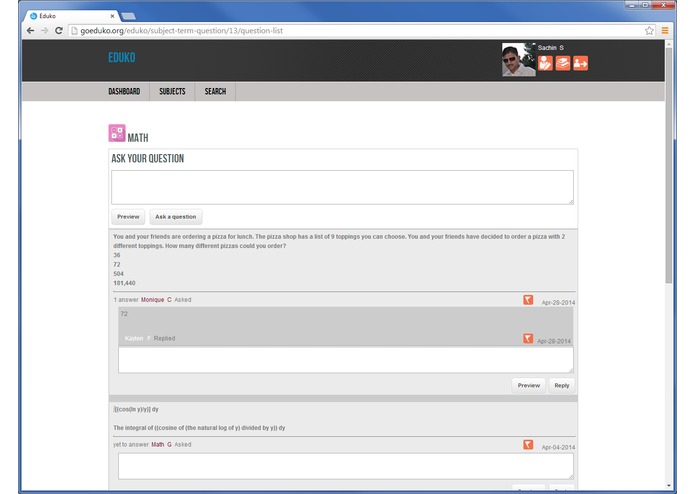Go back with the browser back arrow

click(x=31, y=31)
